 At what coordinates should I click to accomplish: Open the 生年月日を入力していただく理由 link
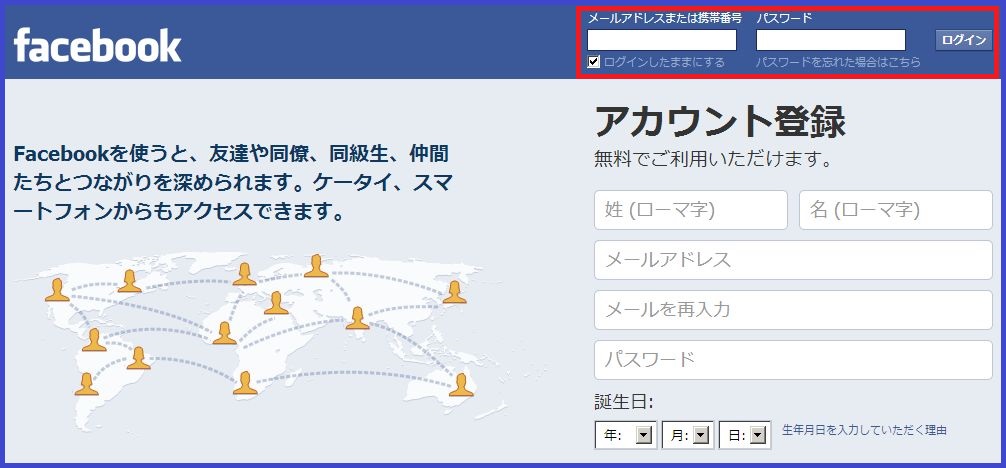[x=864, y=430]
